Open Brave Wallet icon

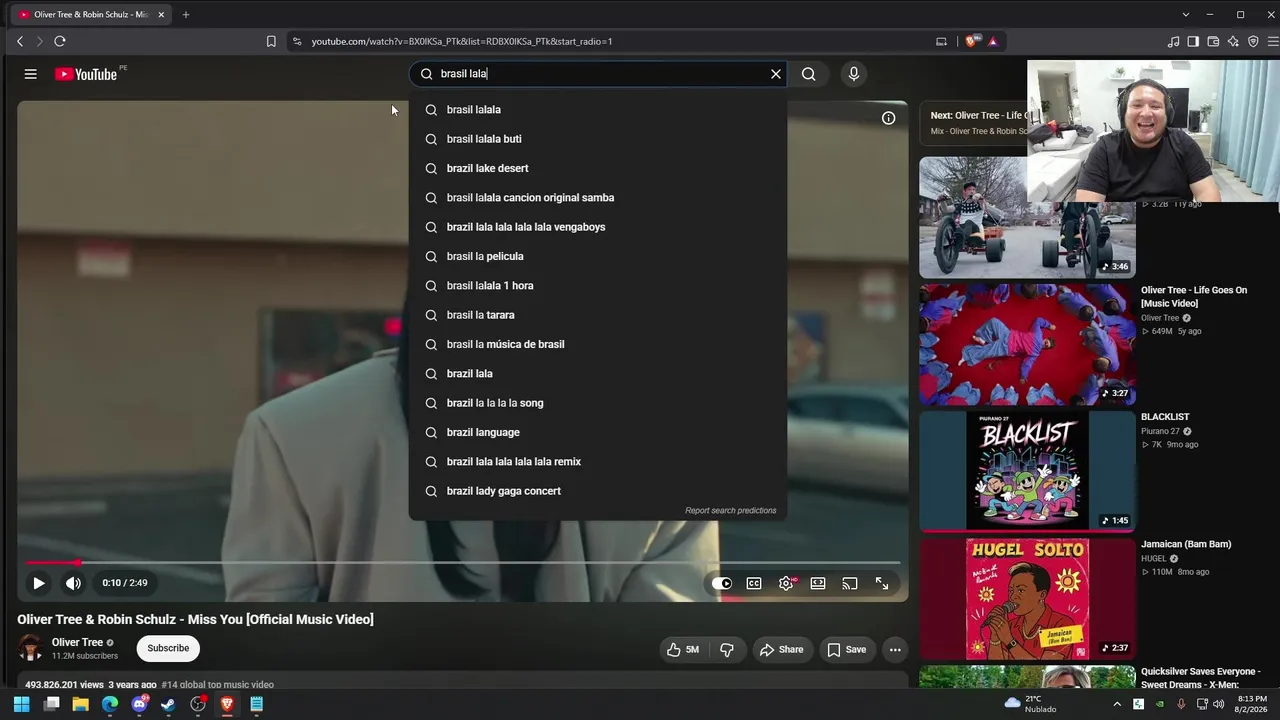(x=1213, y=41)
